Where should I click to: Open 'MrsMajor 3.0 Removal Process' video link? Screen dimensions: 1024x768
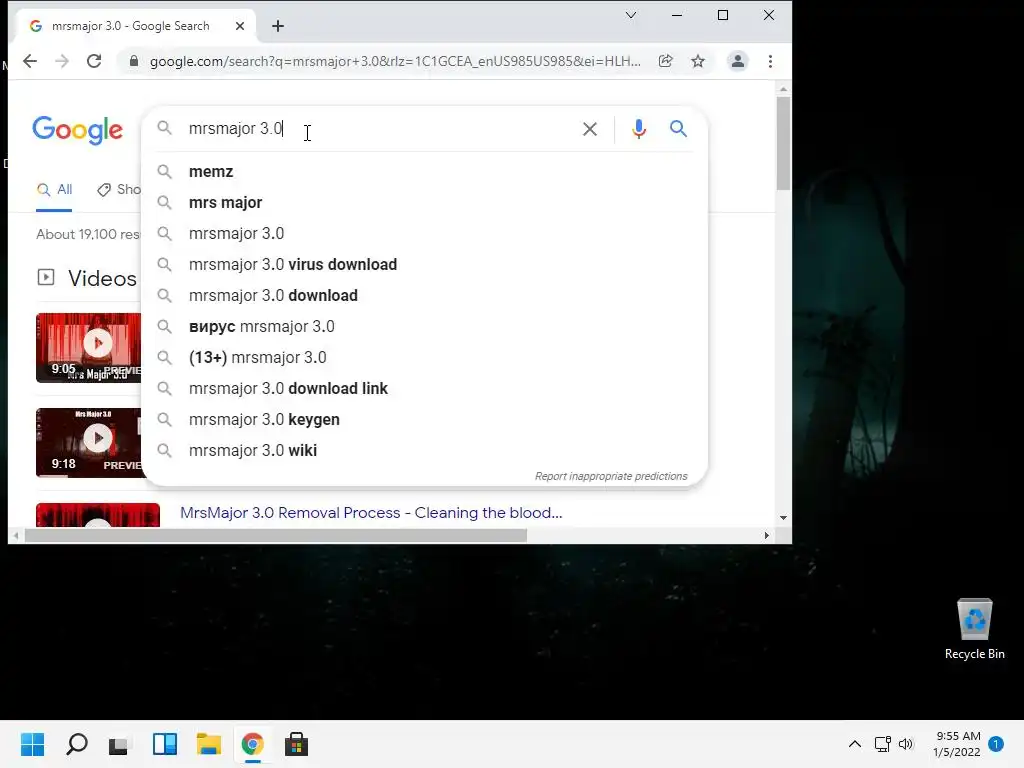[371, 513]
